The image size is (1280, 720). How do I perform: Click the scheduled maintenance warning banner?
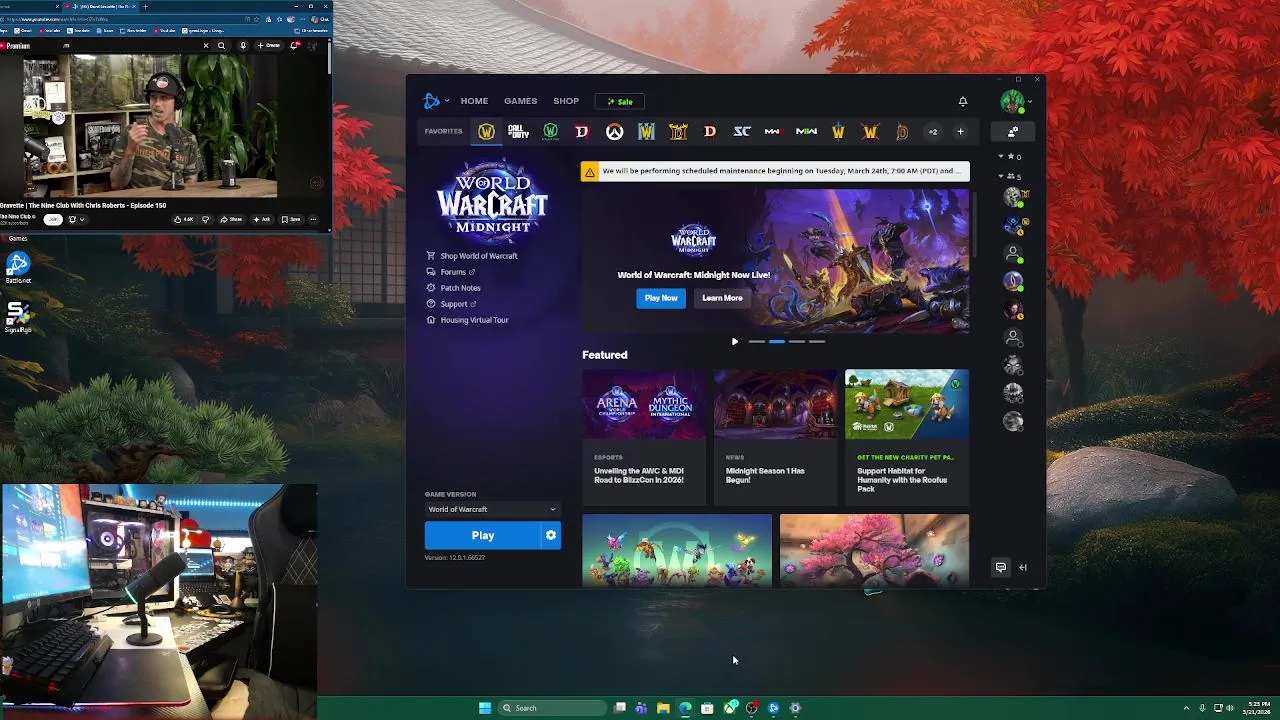(x=775, y=171)
